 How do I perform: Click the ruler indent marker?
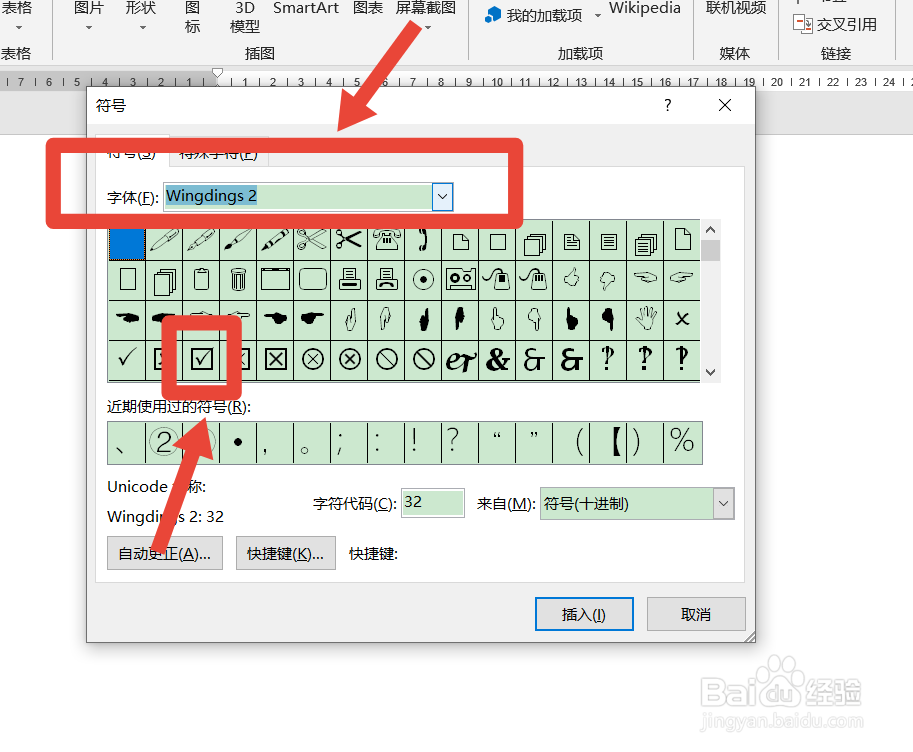pyautogui.click(x=217, y=73)
